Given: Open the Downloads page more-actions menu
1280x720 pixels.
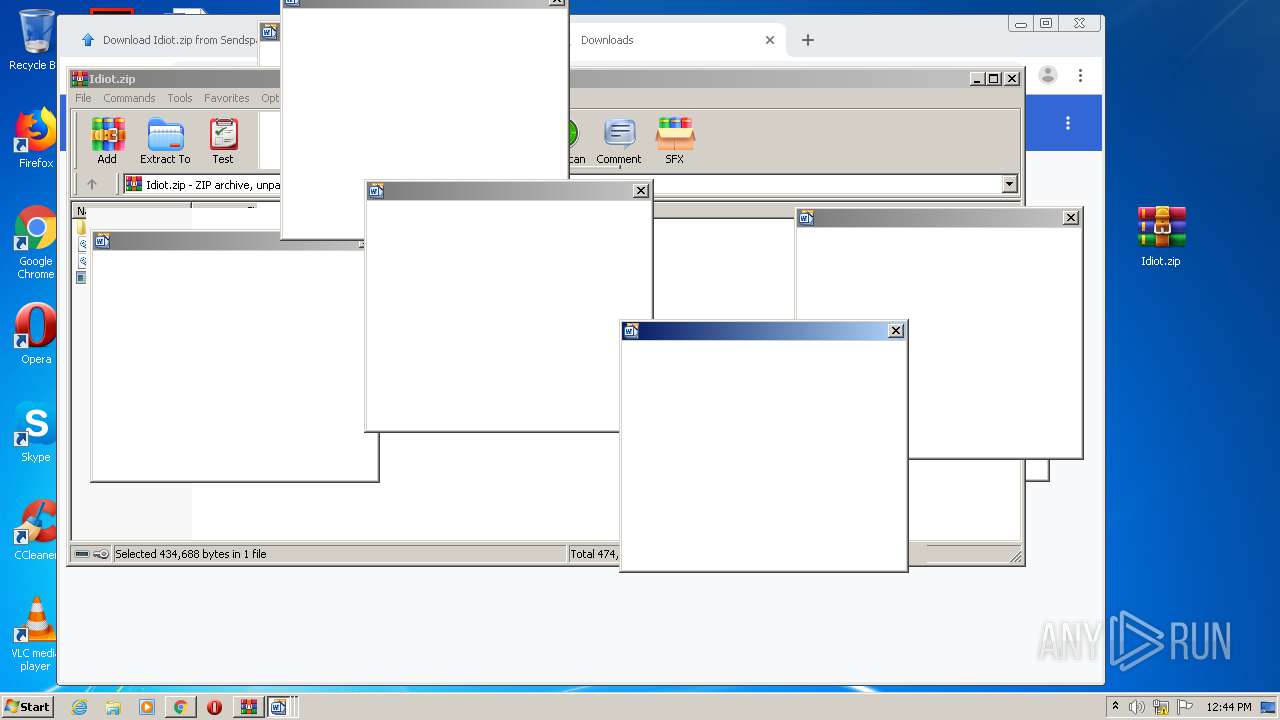Looking at the screenshot, I should (1068, 123).
